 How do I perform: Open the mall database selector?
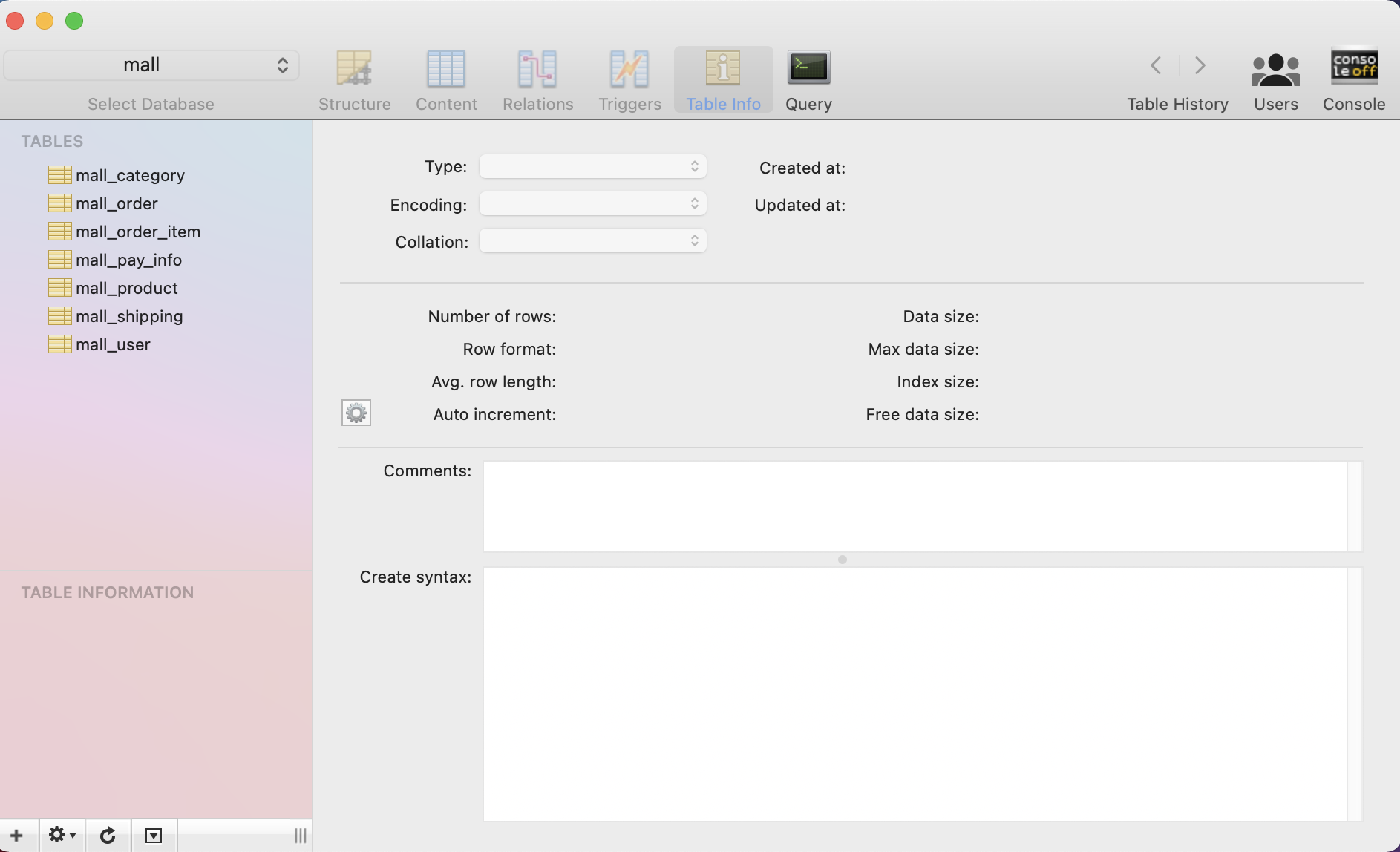tap(151, 65)
